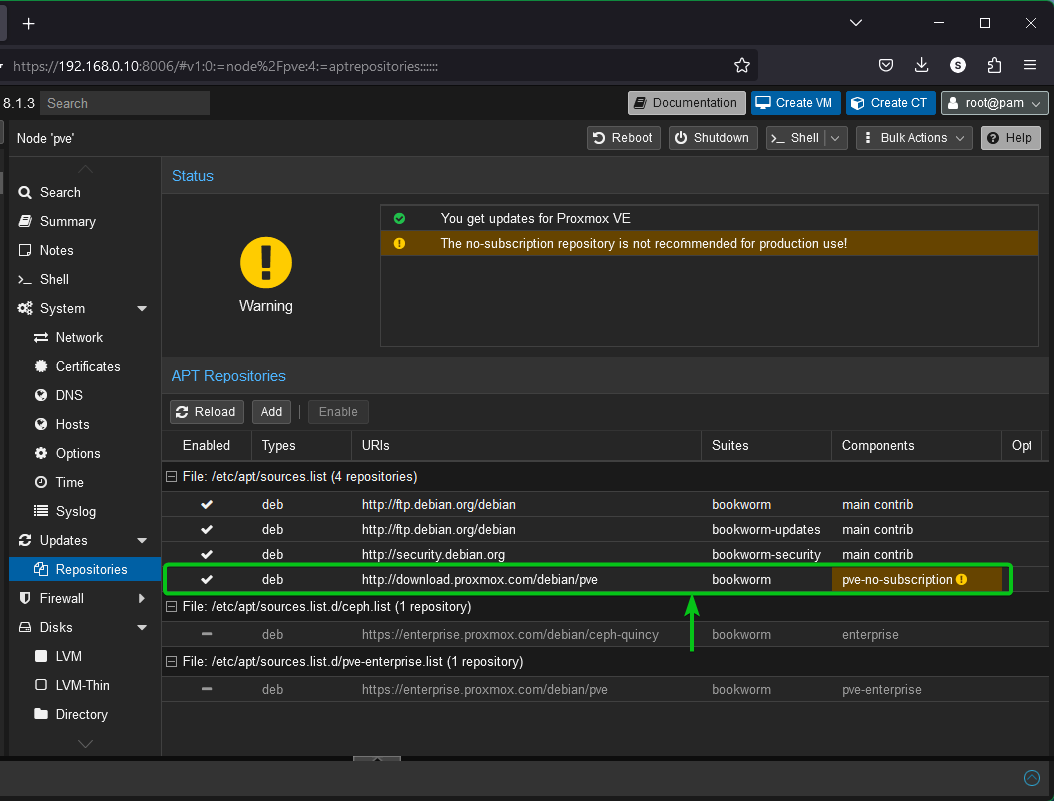Open the browser hamburger menu
Screen dimensions: 1054x801
(x=1030, y=65)
